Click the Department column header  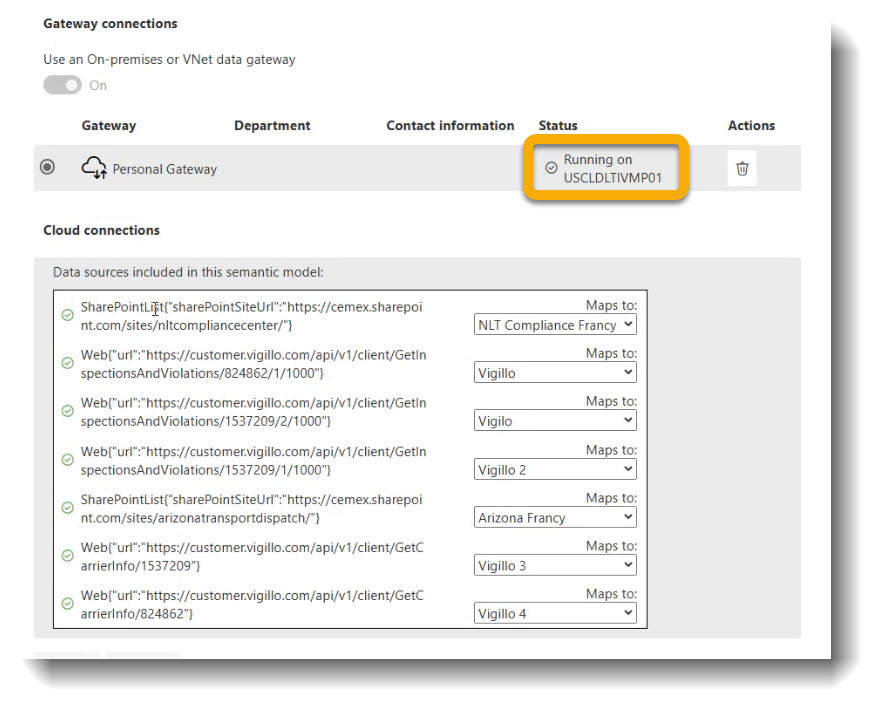pos(272,126)
